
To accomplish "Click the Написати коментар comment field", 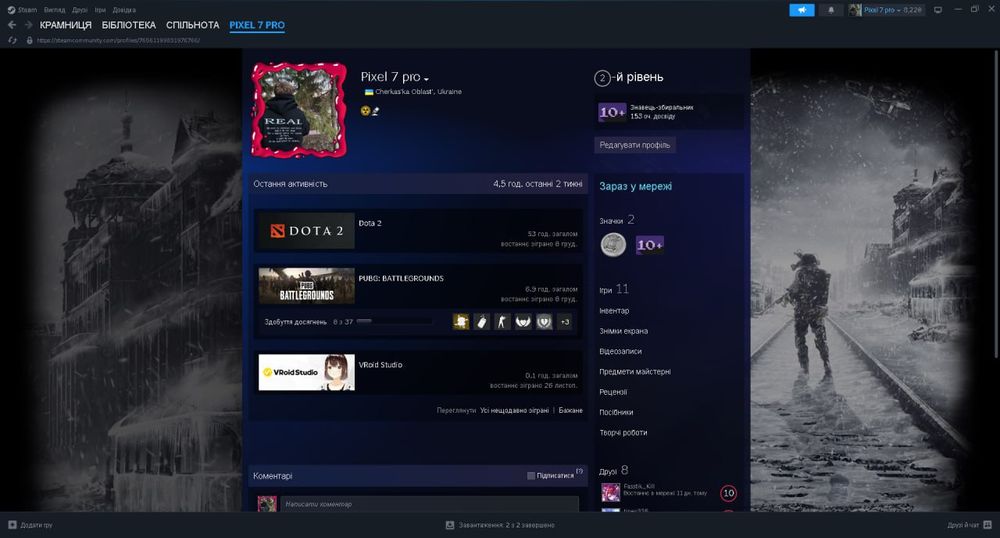I will [429, 504].
